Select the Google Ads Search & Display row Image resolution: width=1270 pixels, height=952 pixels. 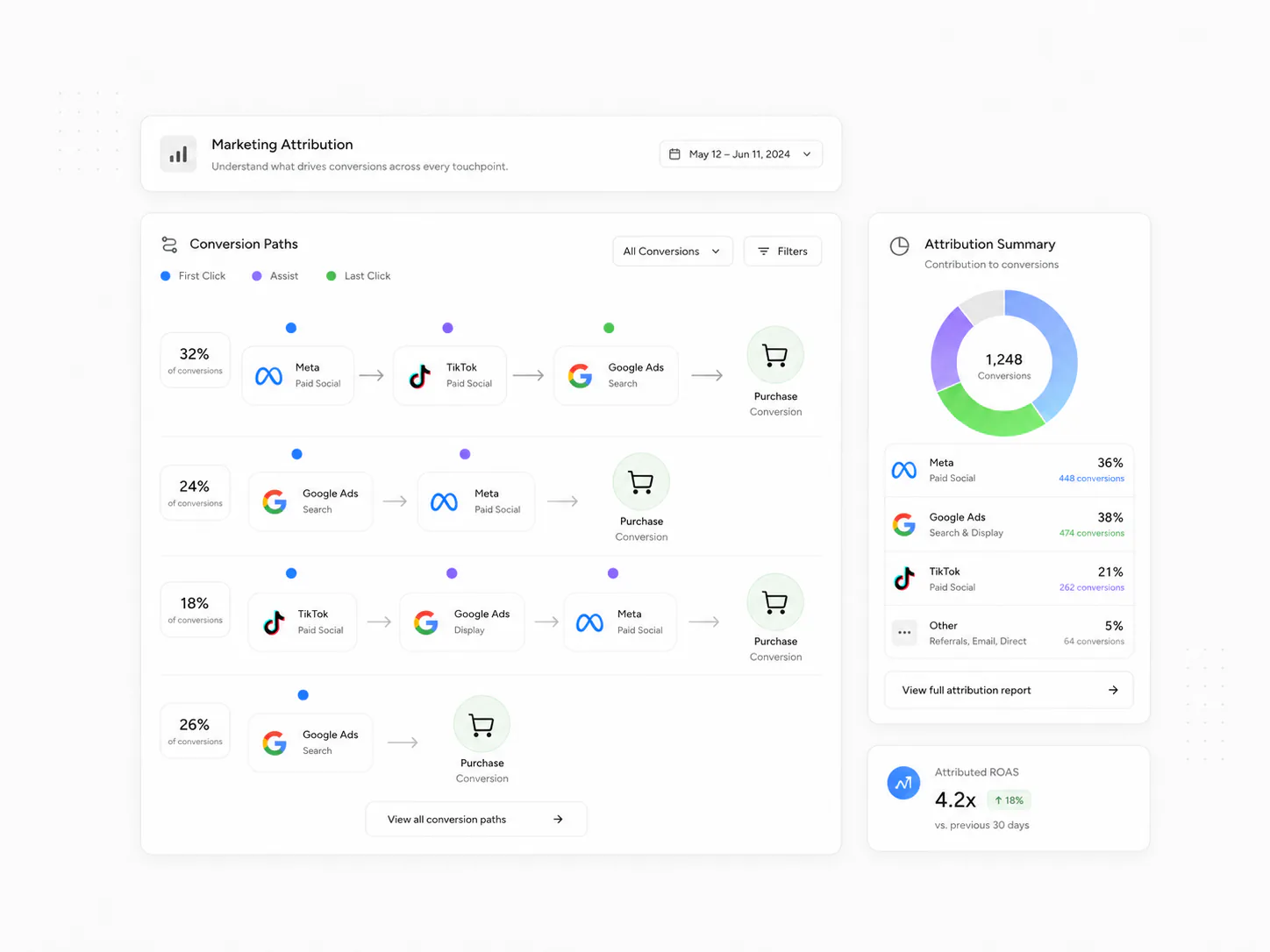tap(1009, 524)
